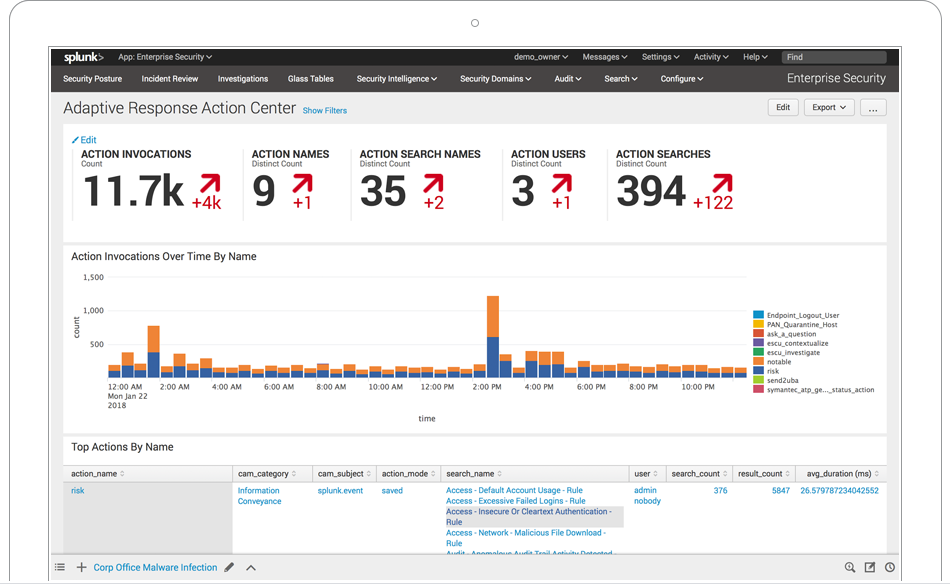The height and width of the screenshot is (584, 950).
Task: Expand the Security Intelligence menu
Action: point(396,79)
